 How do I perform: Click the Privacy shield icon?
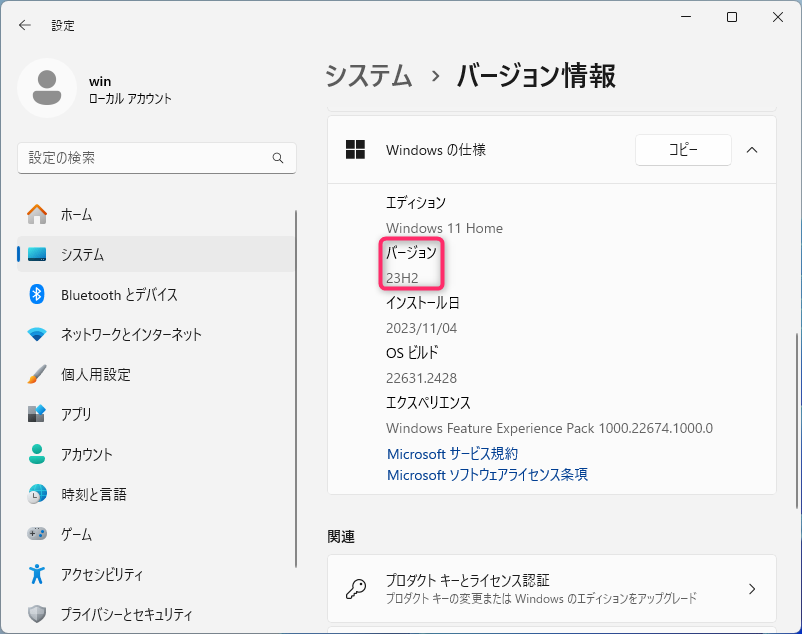(x=37, y=614)
